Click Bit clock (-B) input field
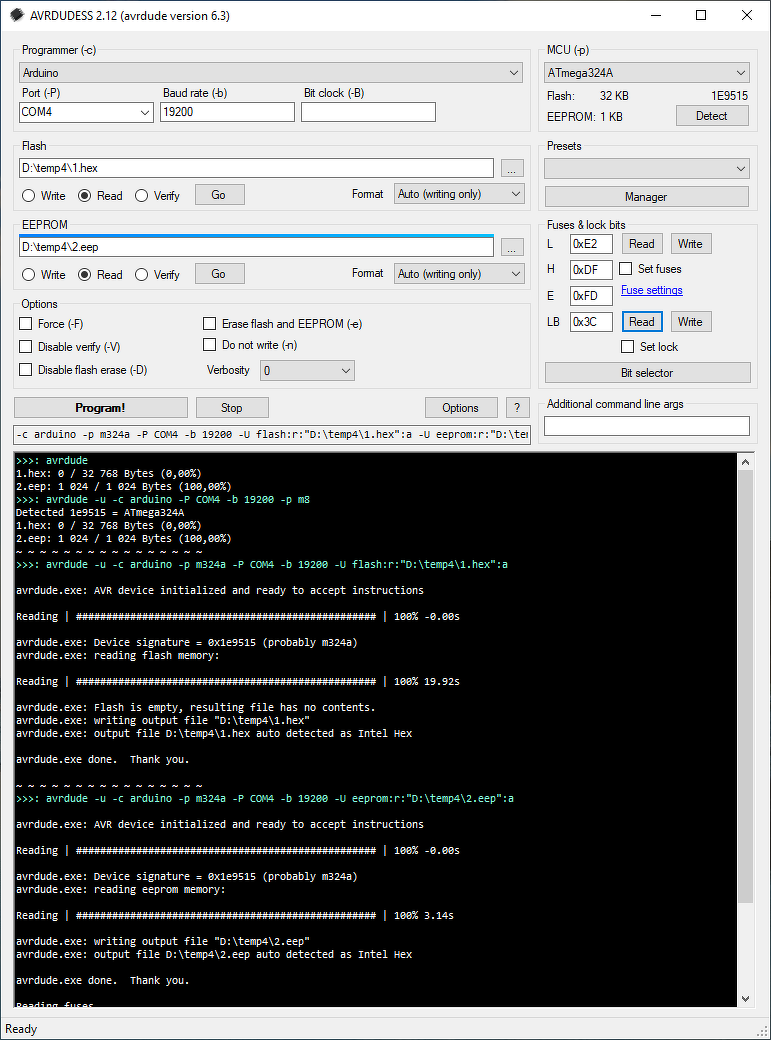The height and width of the screenshot is (1040, 771). (368, 112)
